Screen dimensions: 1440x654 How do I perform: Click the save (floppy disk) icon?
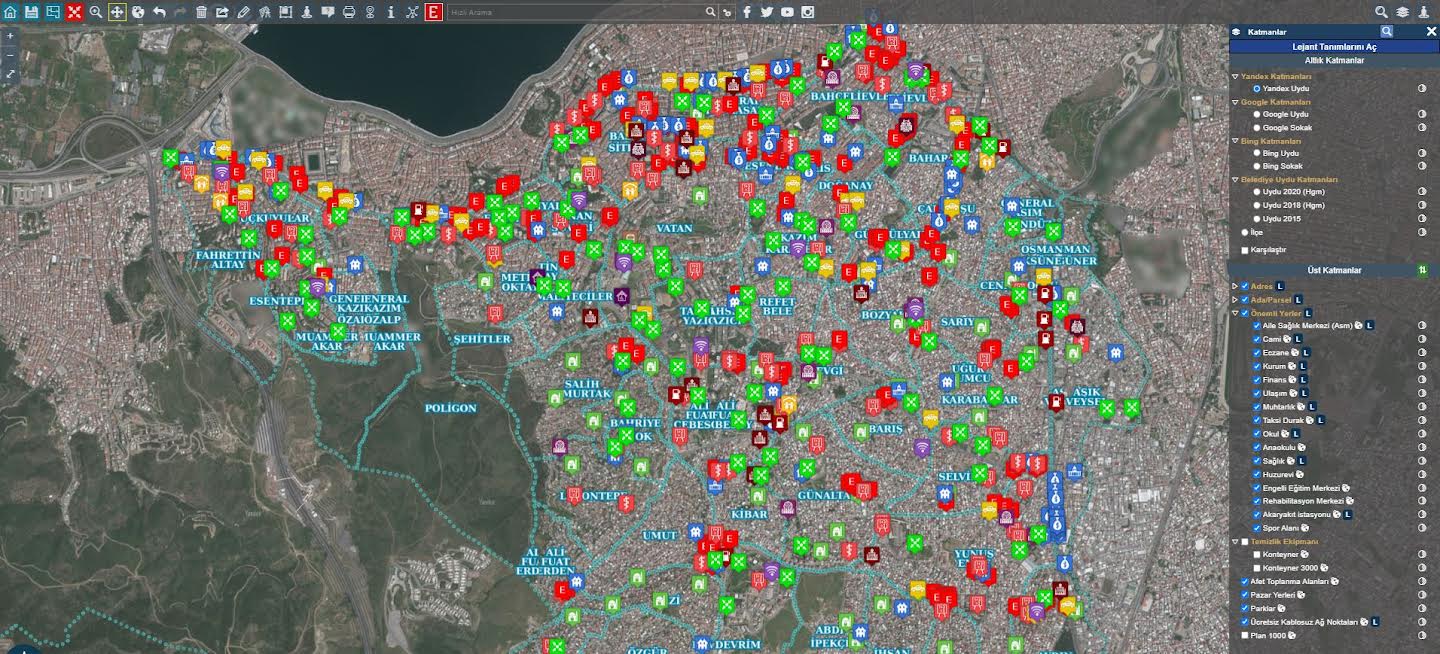[x=32, y=12]
